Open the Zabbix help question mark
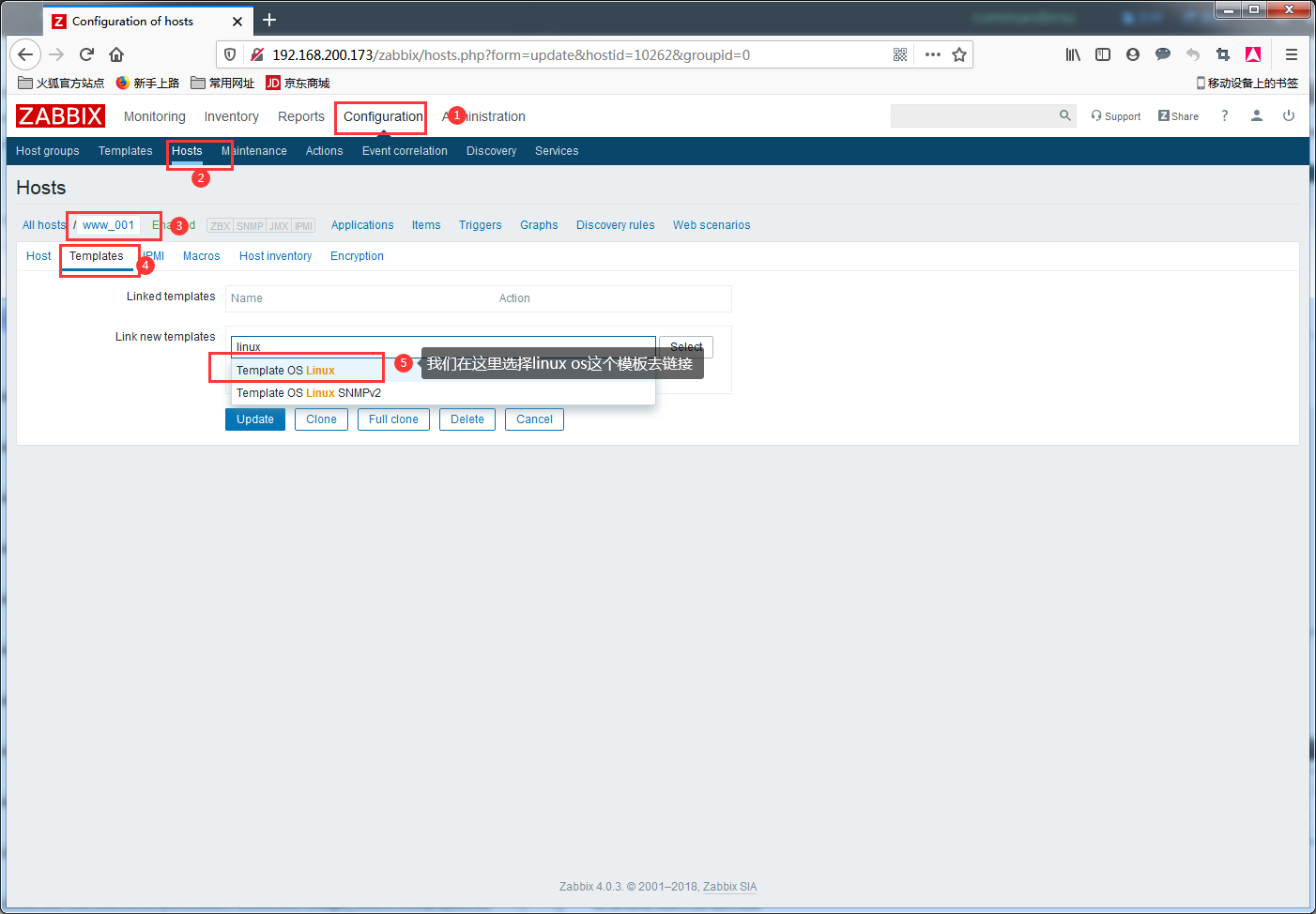Image resolution: width=1316 pixels, height=914 pixels. [1224, 115]
